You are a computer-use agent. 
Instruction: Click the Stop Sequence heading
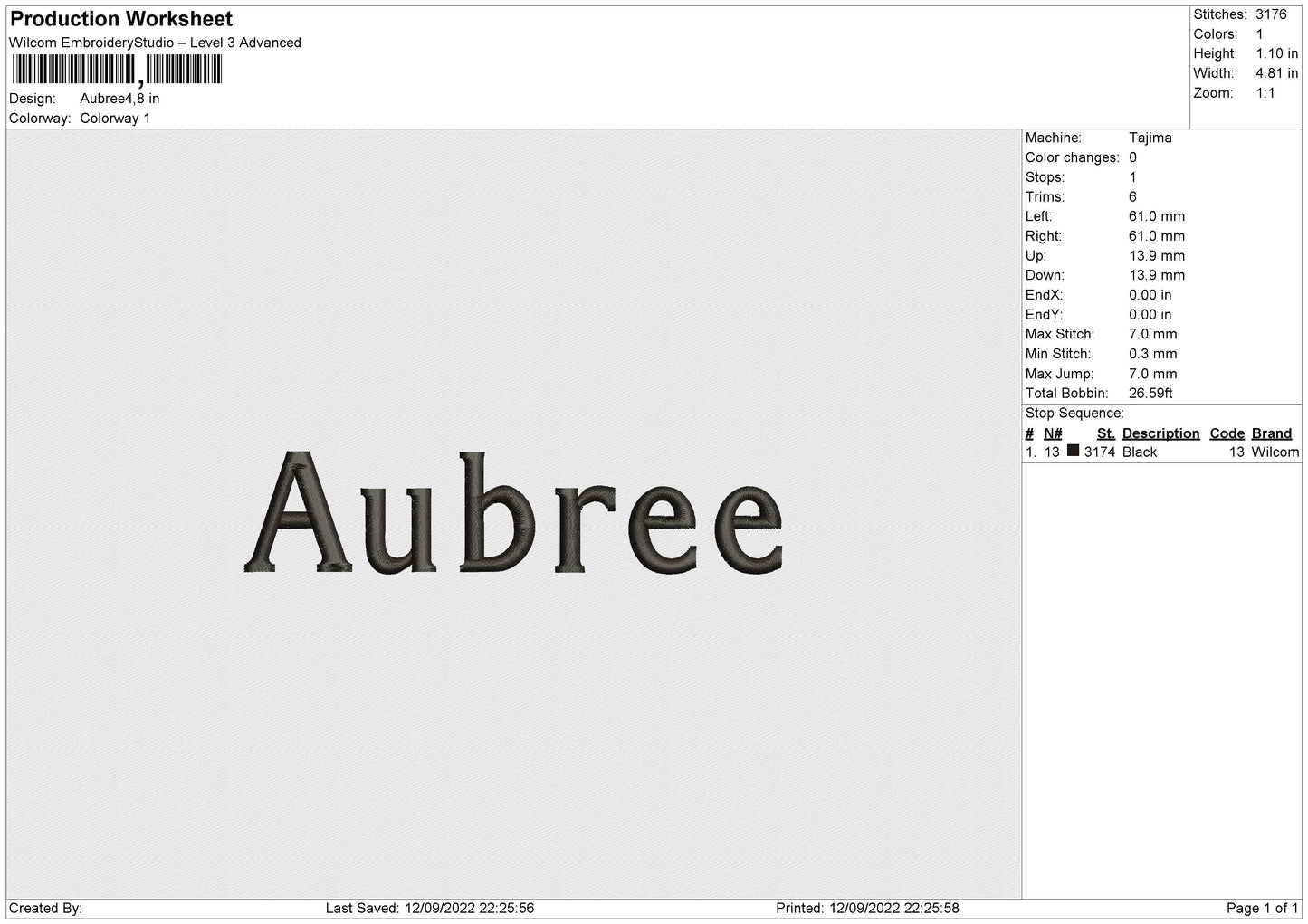[x=1074, y=414]
